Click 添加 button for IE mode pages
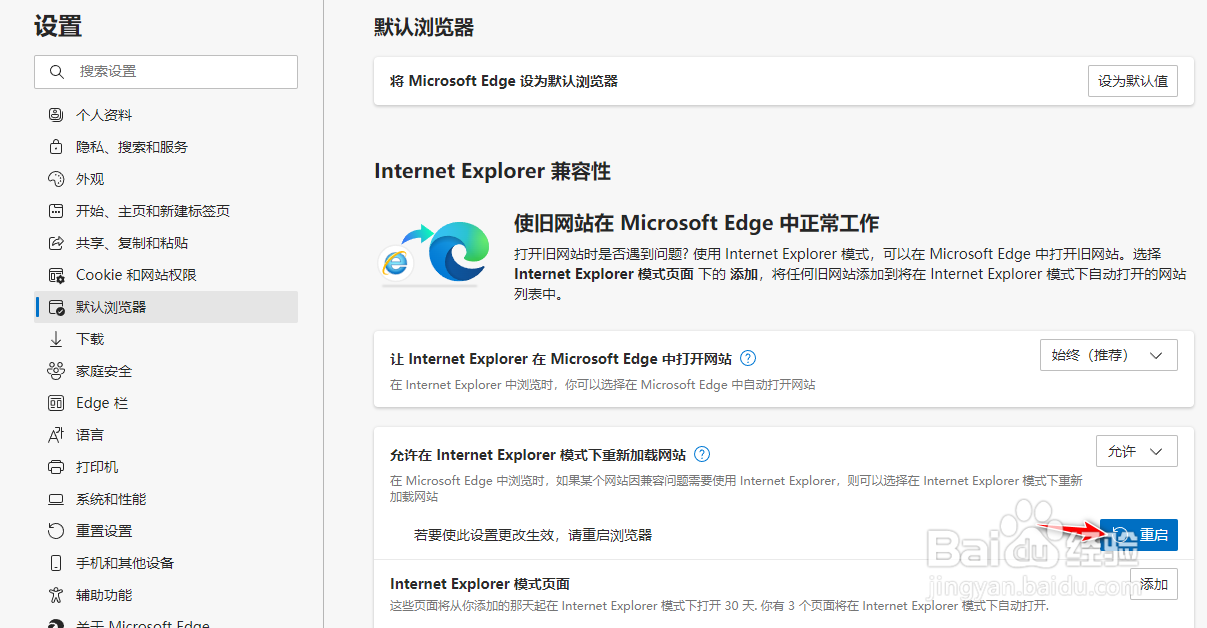This screenshot has width=1207, height=628. point(1154,584)
